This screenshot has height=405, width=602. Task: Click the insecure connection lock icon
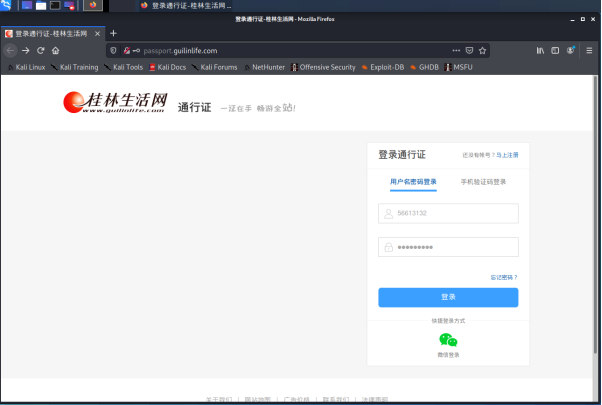tap(127, 50)
